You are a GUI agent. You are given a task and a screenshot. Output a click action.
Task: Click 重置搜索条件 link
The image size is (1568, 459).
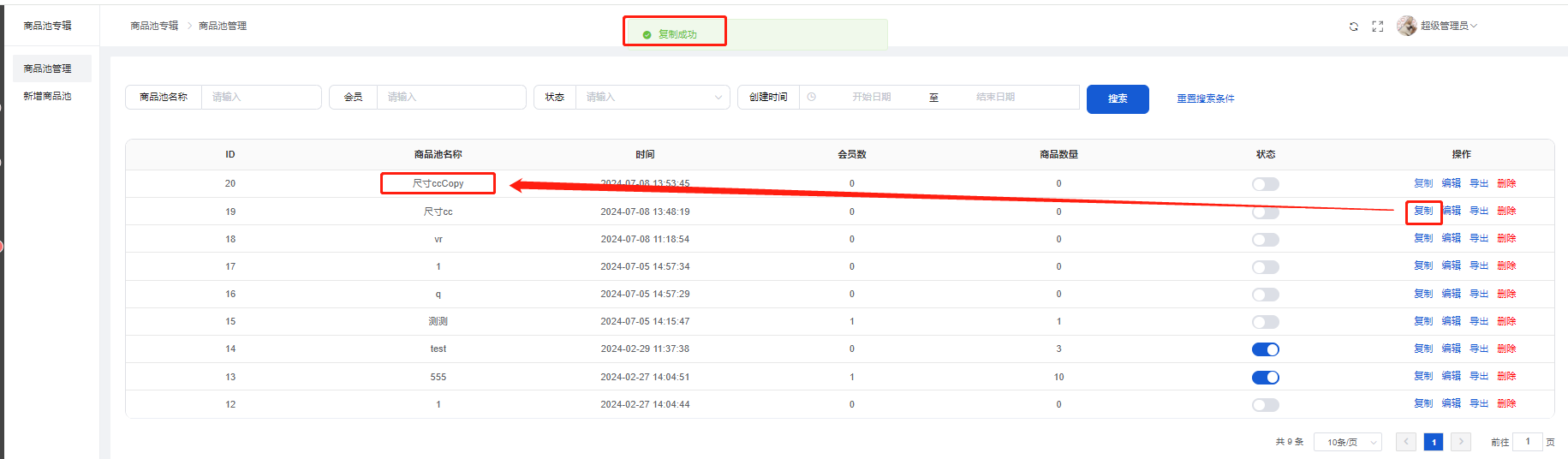click(x=1206, y=98)
